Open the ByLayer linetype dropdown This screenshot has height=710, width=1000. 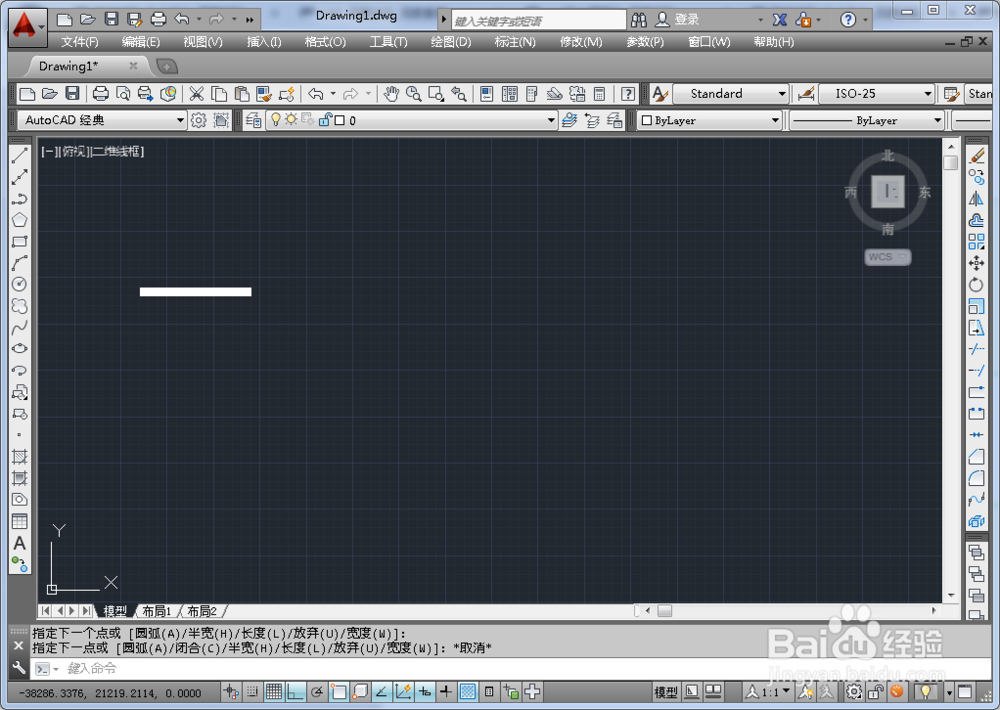(x=866, y=120)
